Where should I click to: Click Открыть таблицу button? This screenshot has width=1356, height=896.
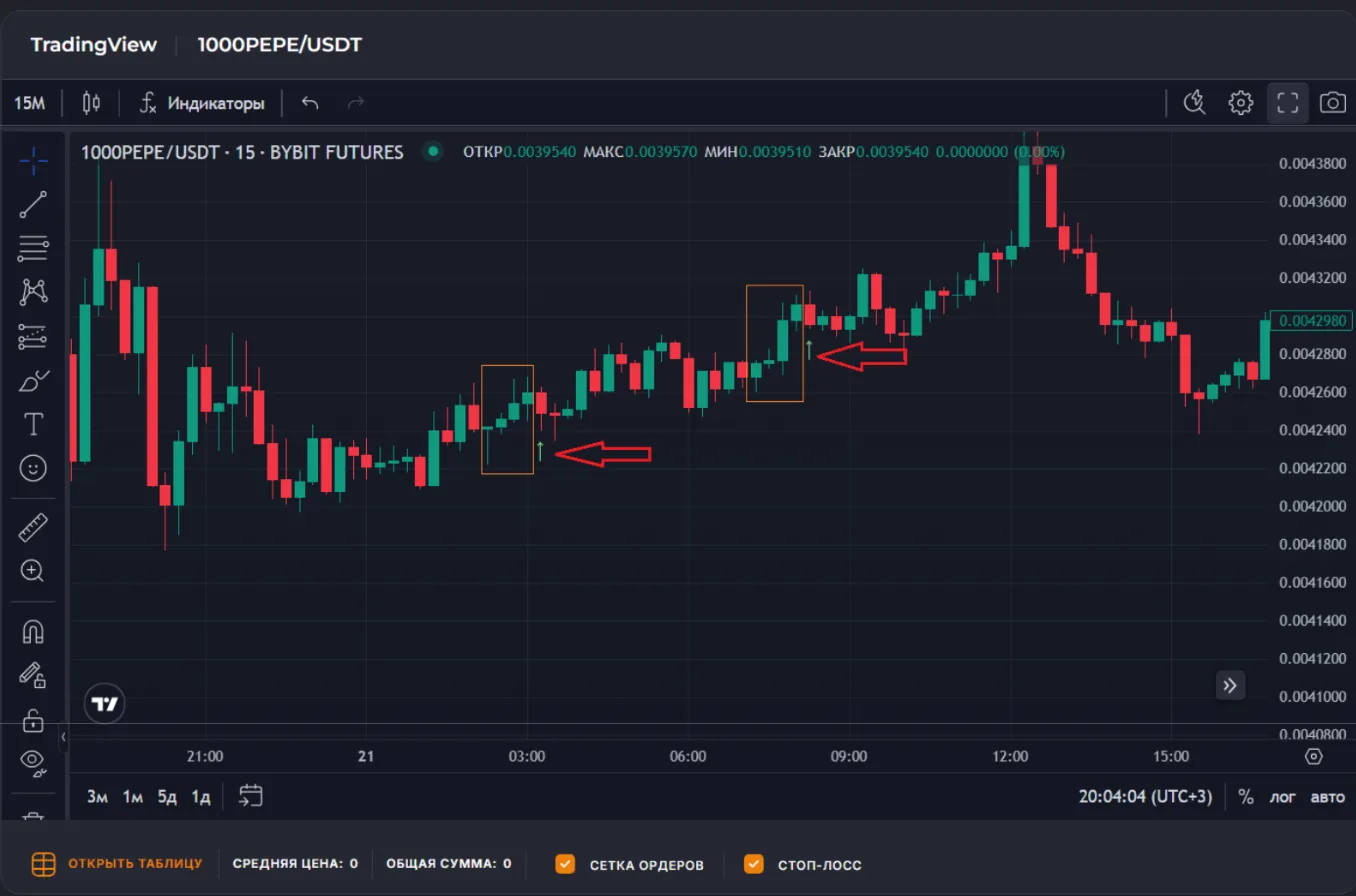118,864
